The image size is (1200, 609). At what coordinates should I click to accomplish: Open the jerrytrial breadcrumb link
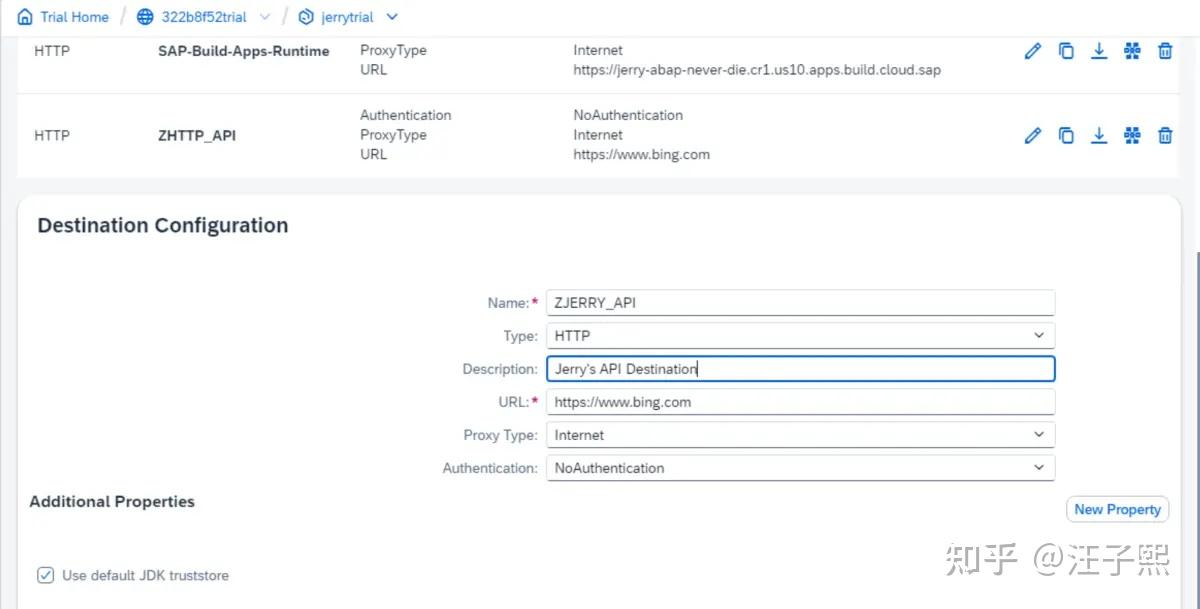click(x=348, y=17)
